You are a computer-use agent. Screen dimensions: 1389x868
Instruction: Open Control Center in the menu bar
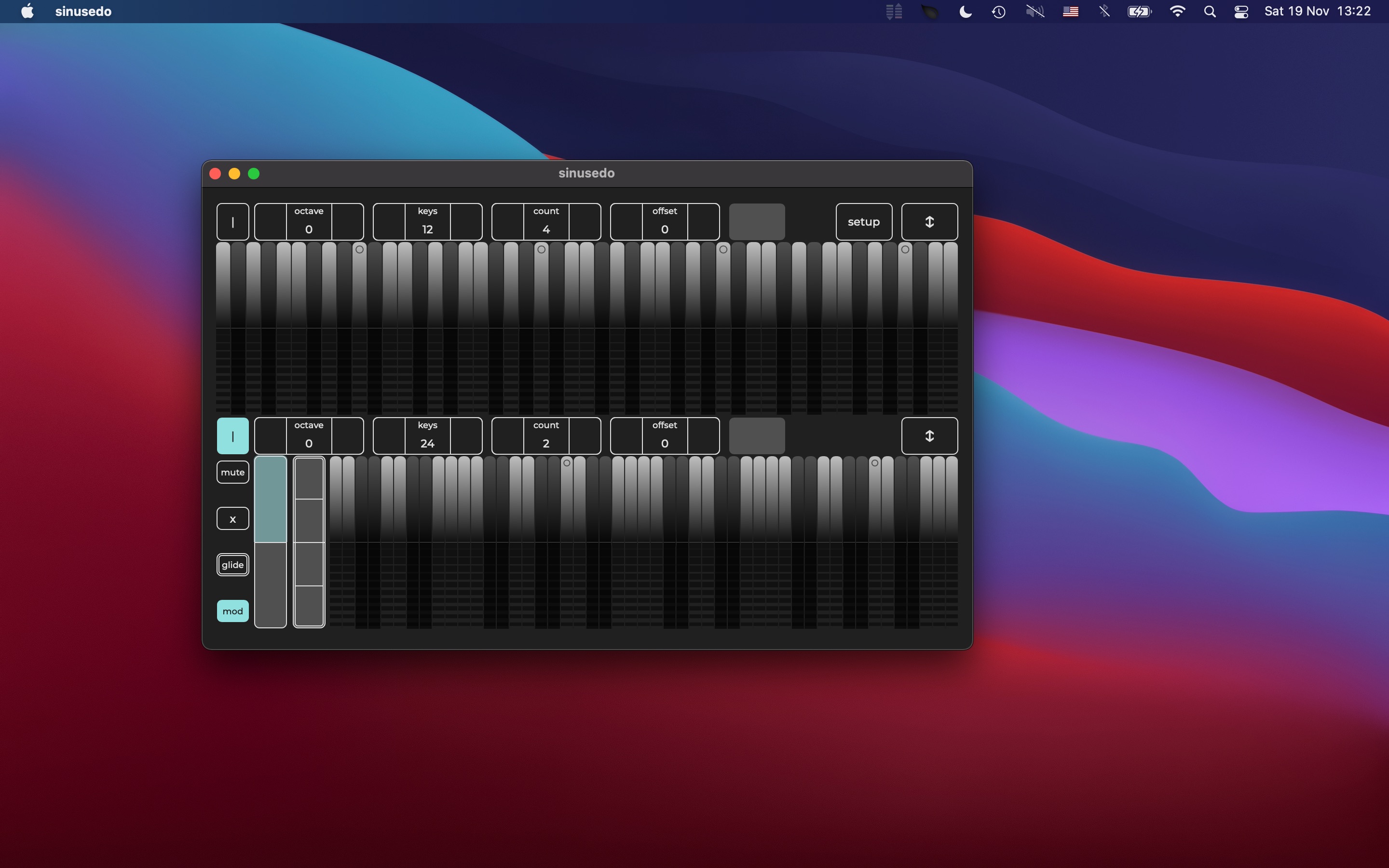1241,12
